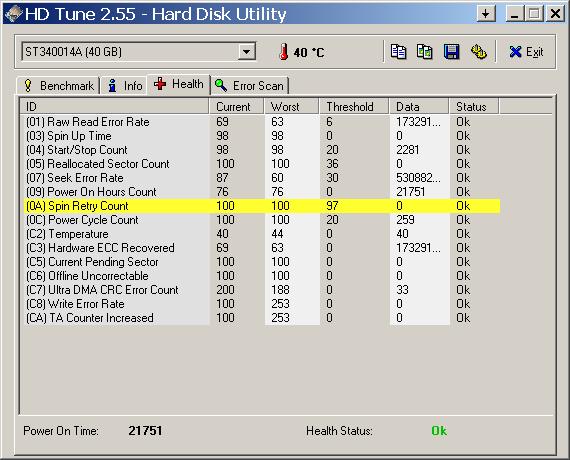Select the Current Pending Sector row
Viewport: 570px width, 460px height.
(x=262, y=262)
